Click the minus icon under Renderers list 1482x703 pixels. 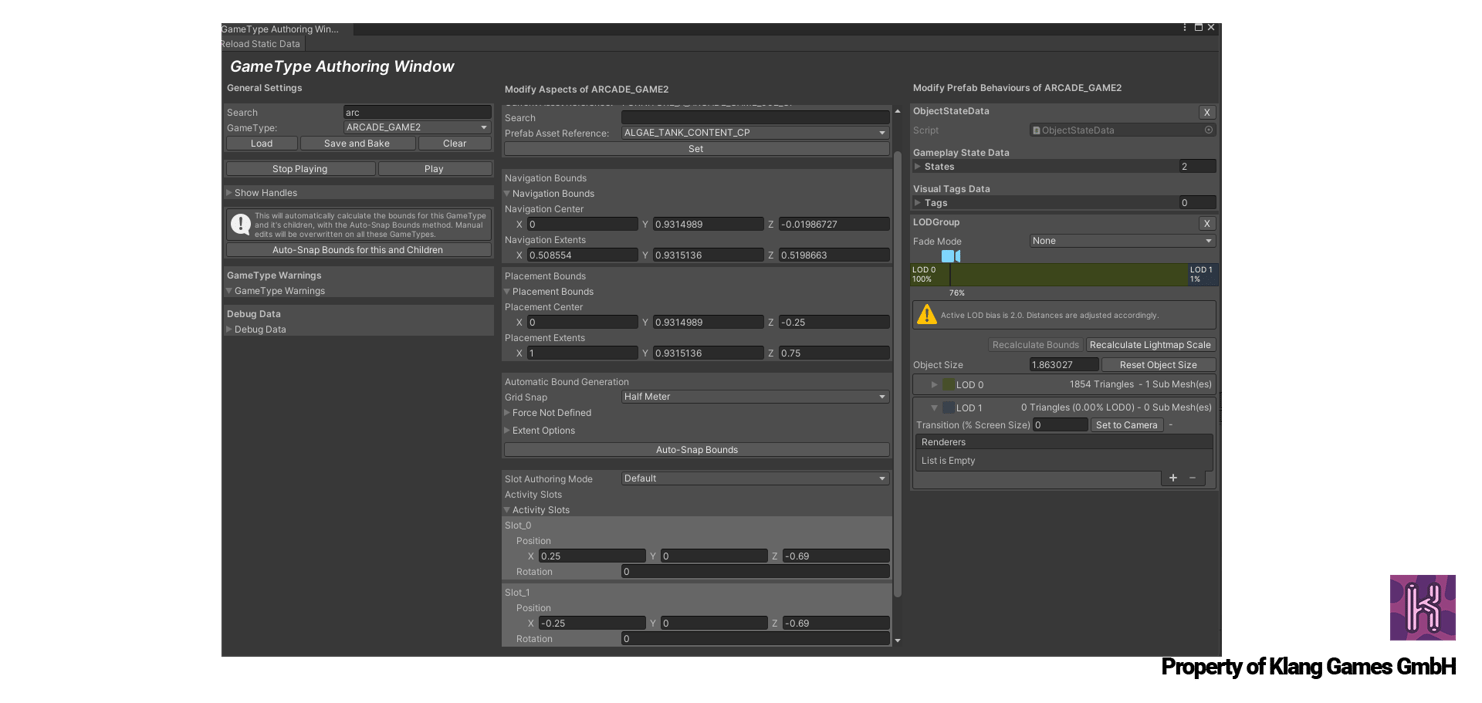pyautogui.click(x=1192, y=478)
